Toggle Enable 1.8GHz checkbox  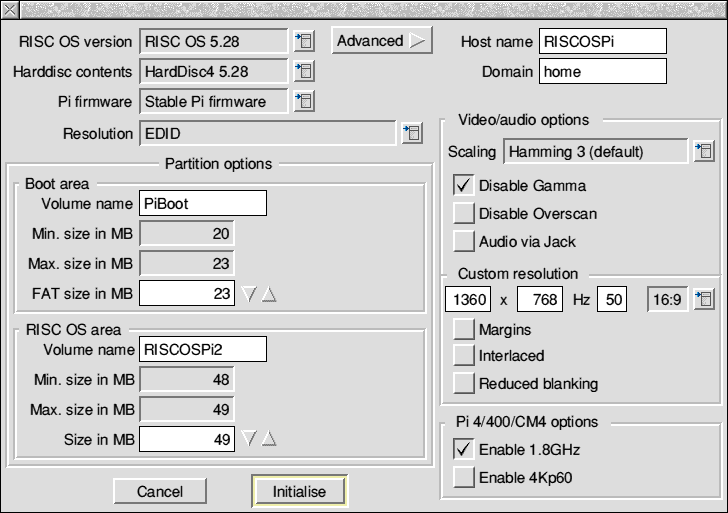click(463, 449)
